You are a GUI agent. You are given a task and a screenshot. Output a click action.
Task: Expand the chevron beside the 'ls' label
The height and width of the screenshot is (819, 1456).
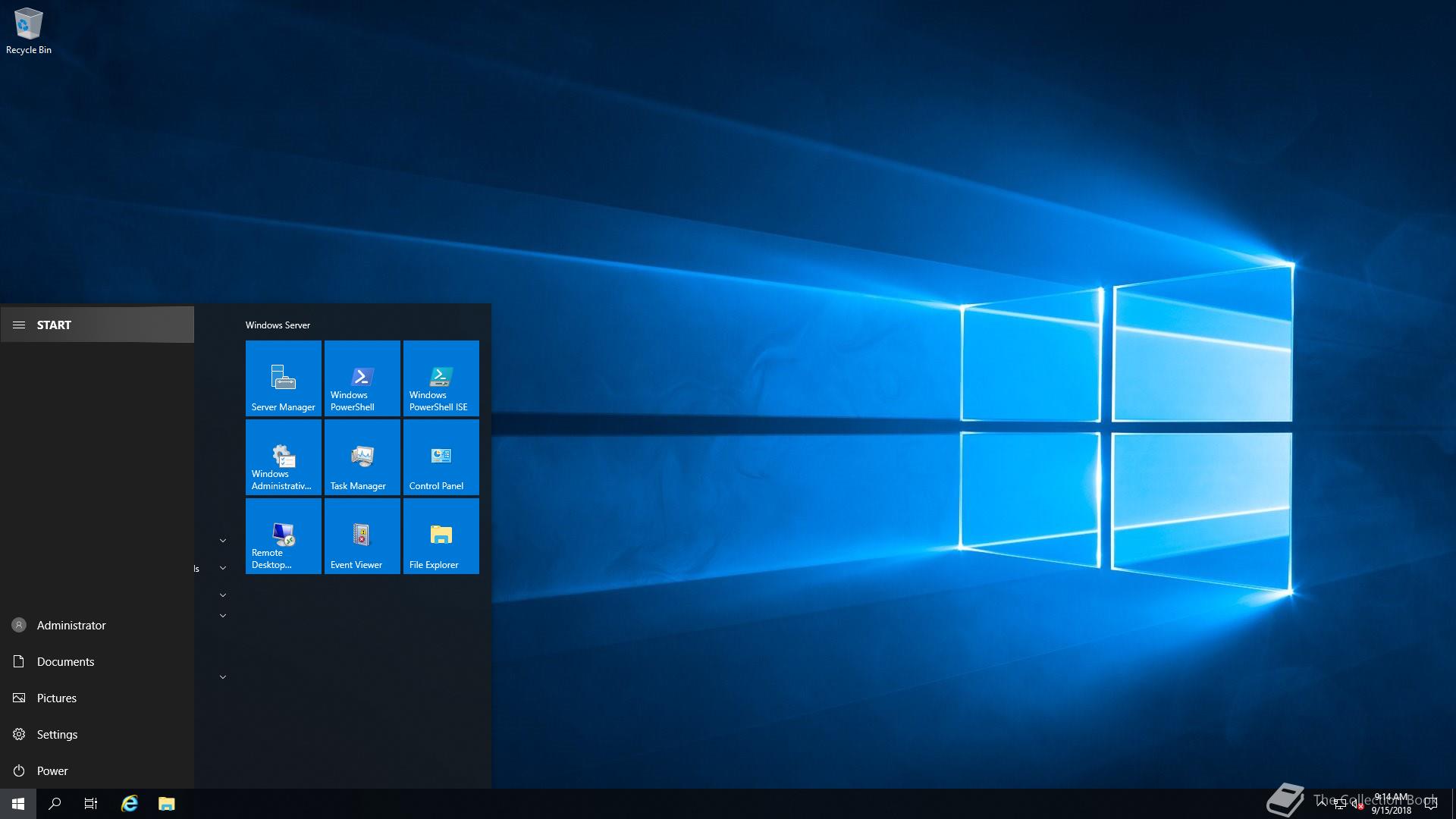coord(223,568)
